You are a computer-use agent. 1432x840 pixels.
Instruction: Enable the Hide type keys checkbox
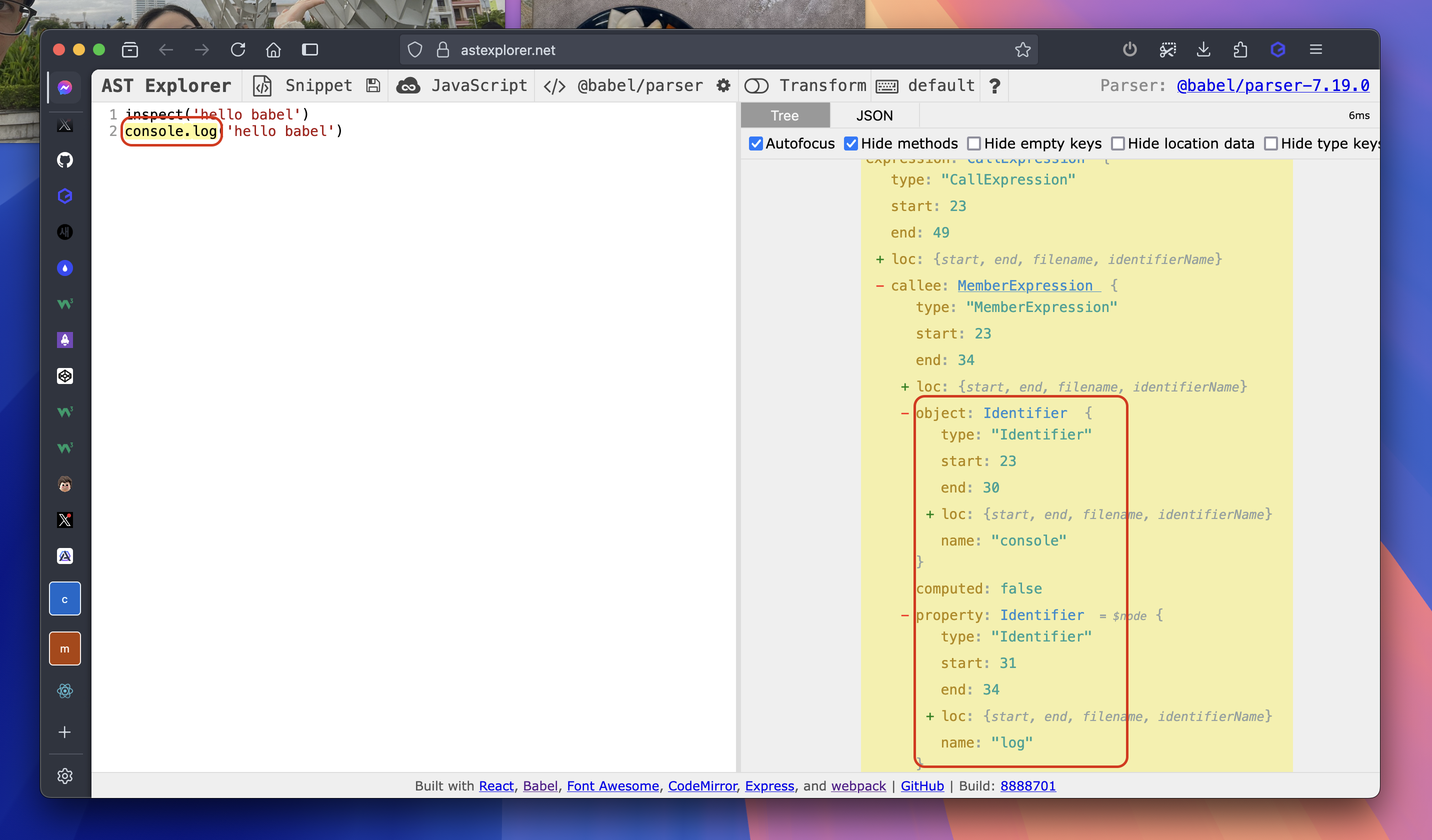pyautogui.click(x=1271, y=143)
